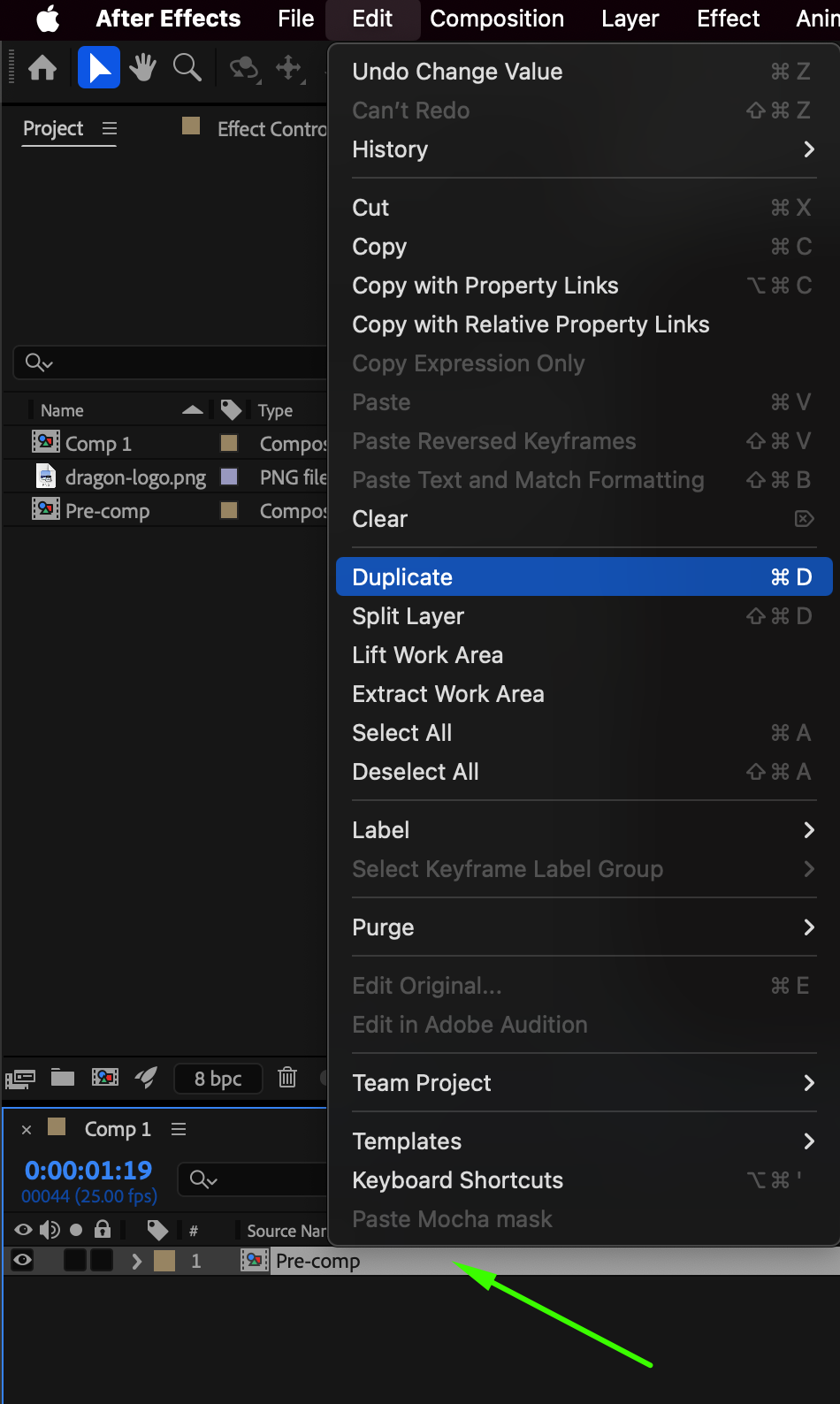This screenshot has width=840, height=1404.
Task: Switch to the Effect Controls tab
Action: coord(271,129)
